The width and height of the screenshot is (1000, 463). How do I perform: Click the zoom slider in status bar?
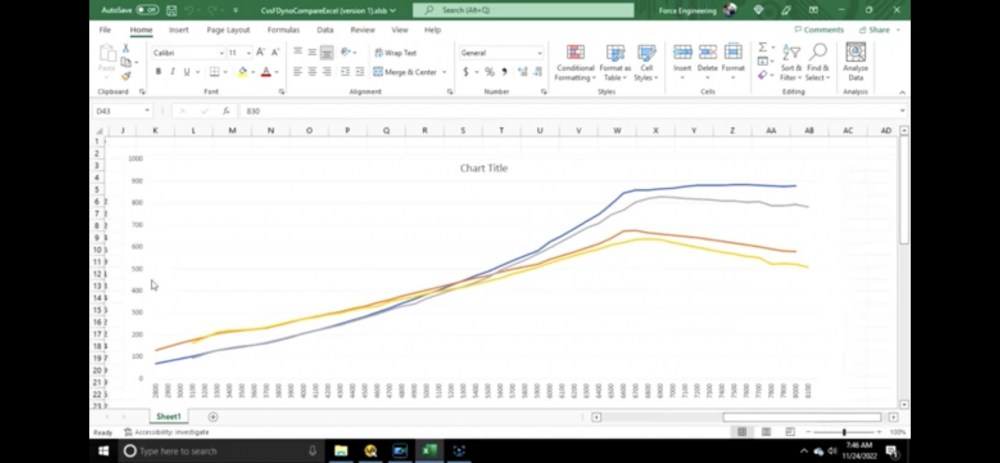(x=844, y=432)
